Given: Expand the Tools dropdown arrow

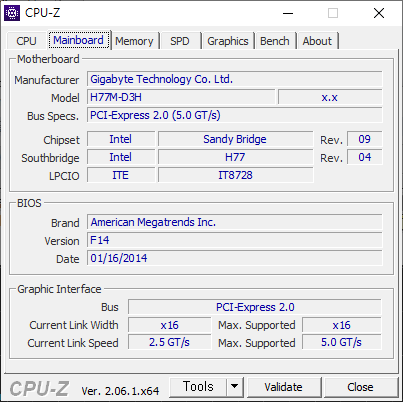Looking at the screenshot, I should [235, 387].
